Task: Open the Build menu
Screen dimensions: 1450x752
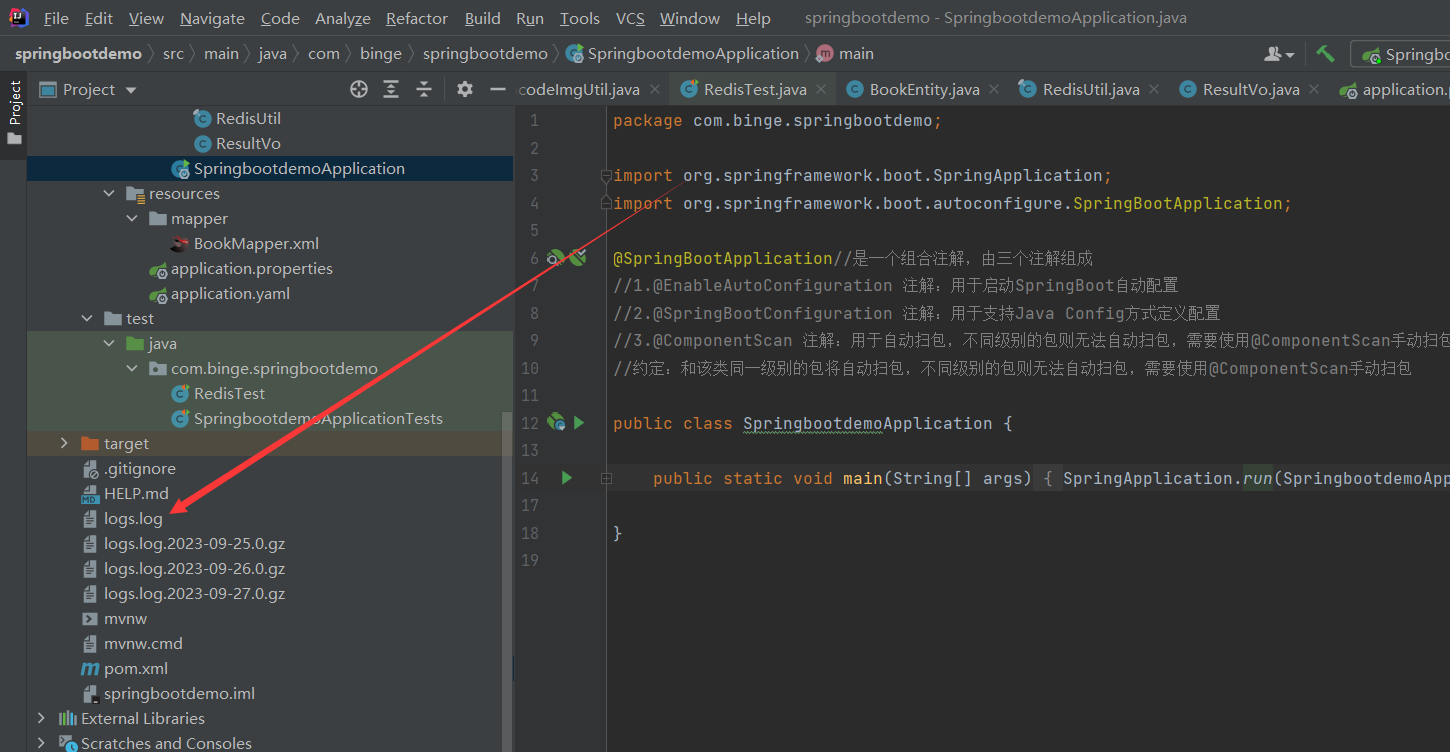Action: [483, 19]
